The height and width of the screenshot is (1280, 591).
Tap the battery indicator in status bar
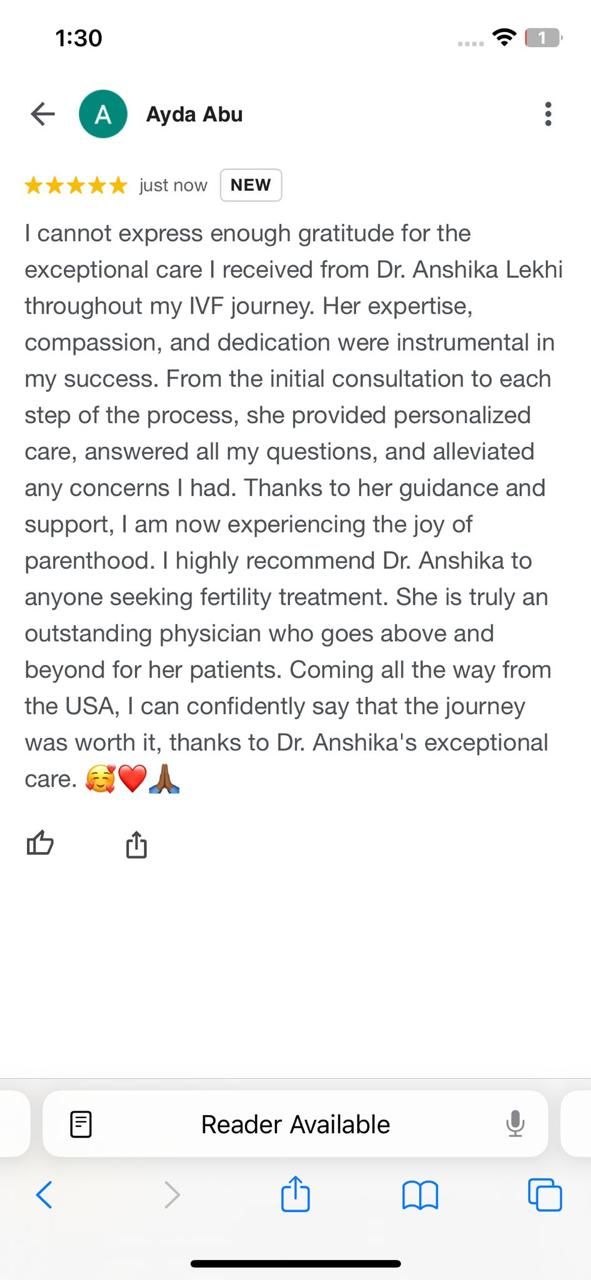(544, 38)
